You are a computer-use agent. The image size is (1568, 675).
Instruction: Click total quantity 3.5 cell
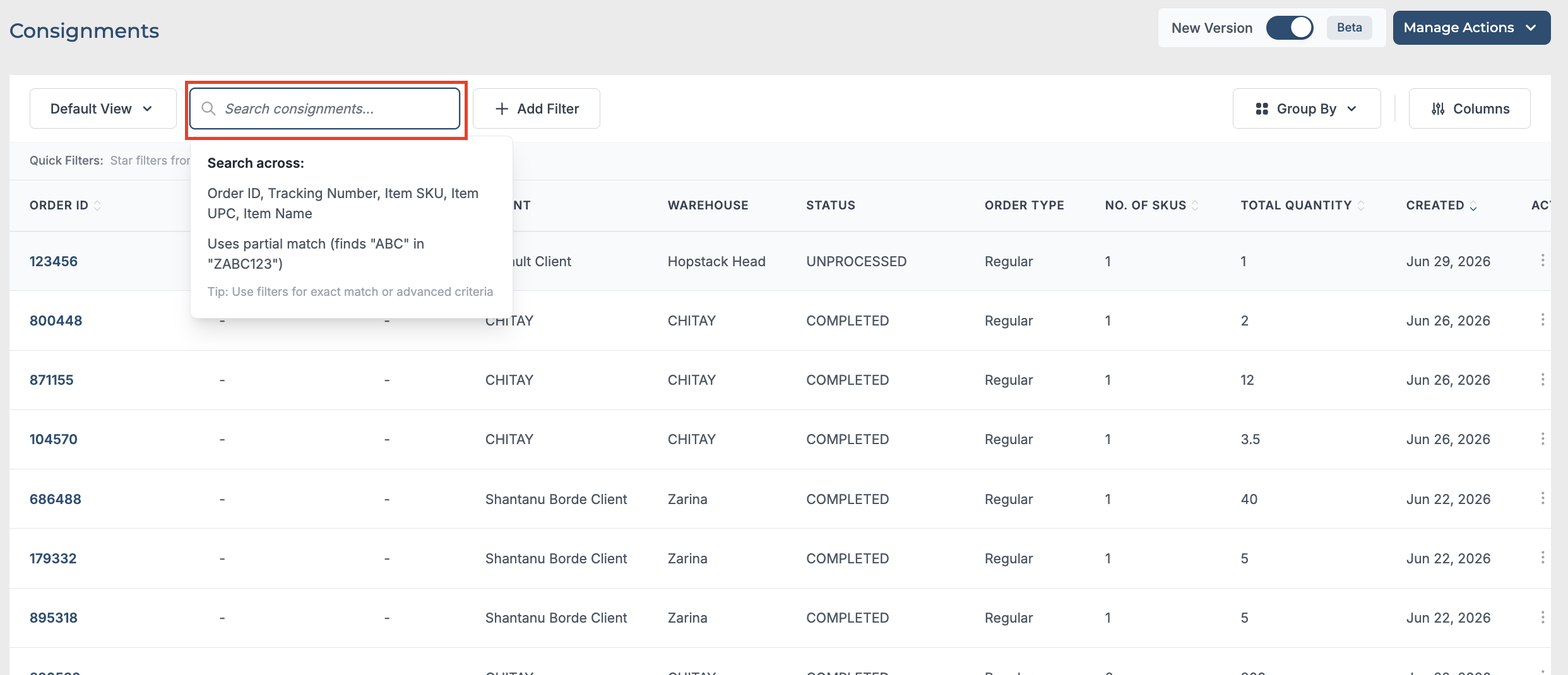(x=1250, y=439)
